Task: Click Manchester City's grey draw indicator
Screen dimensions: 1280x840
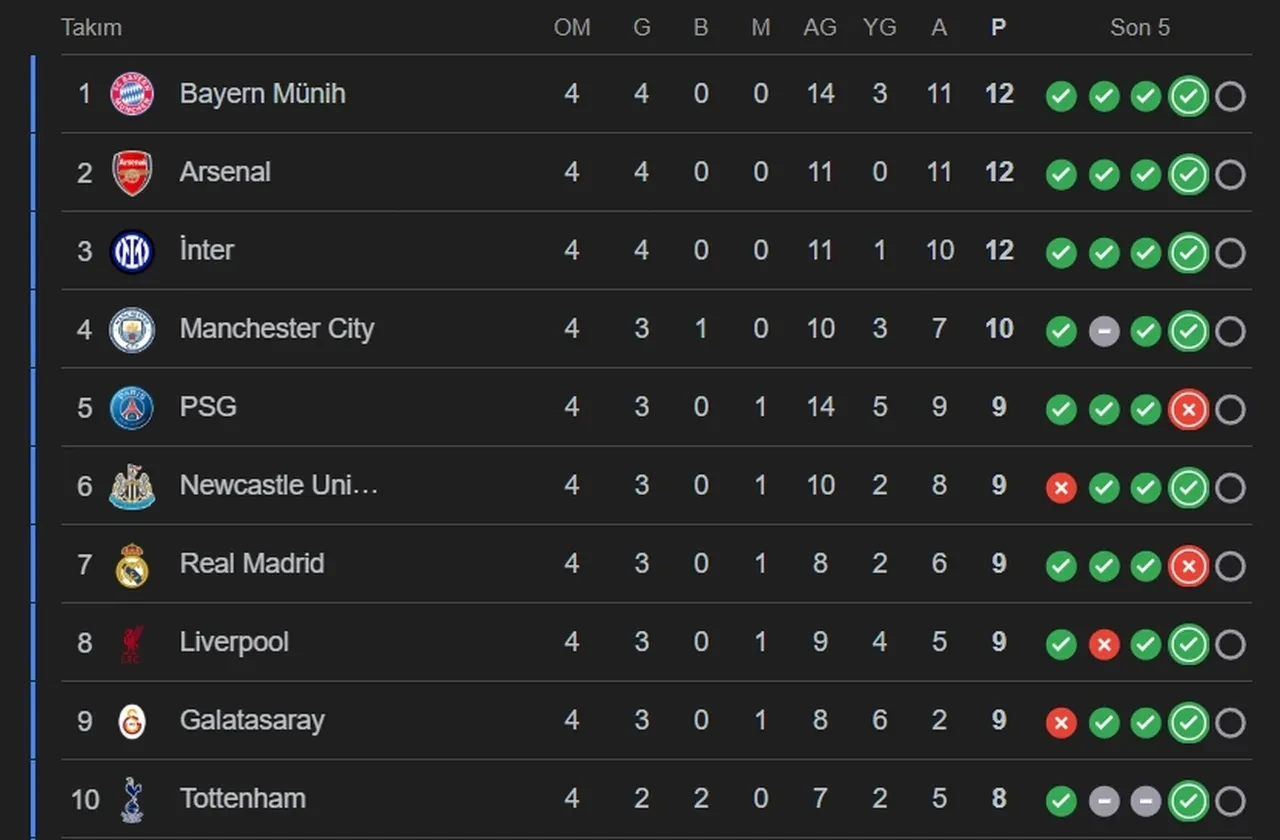Action: coord(1104,331)
